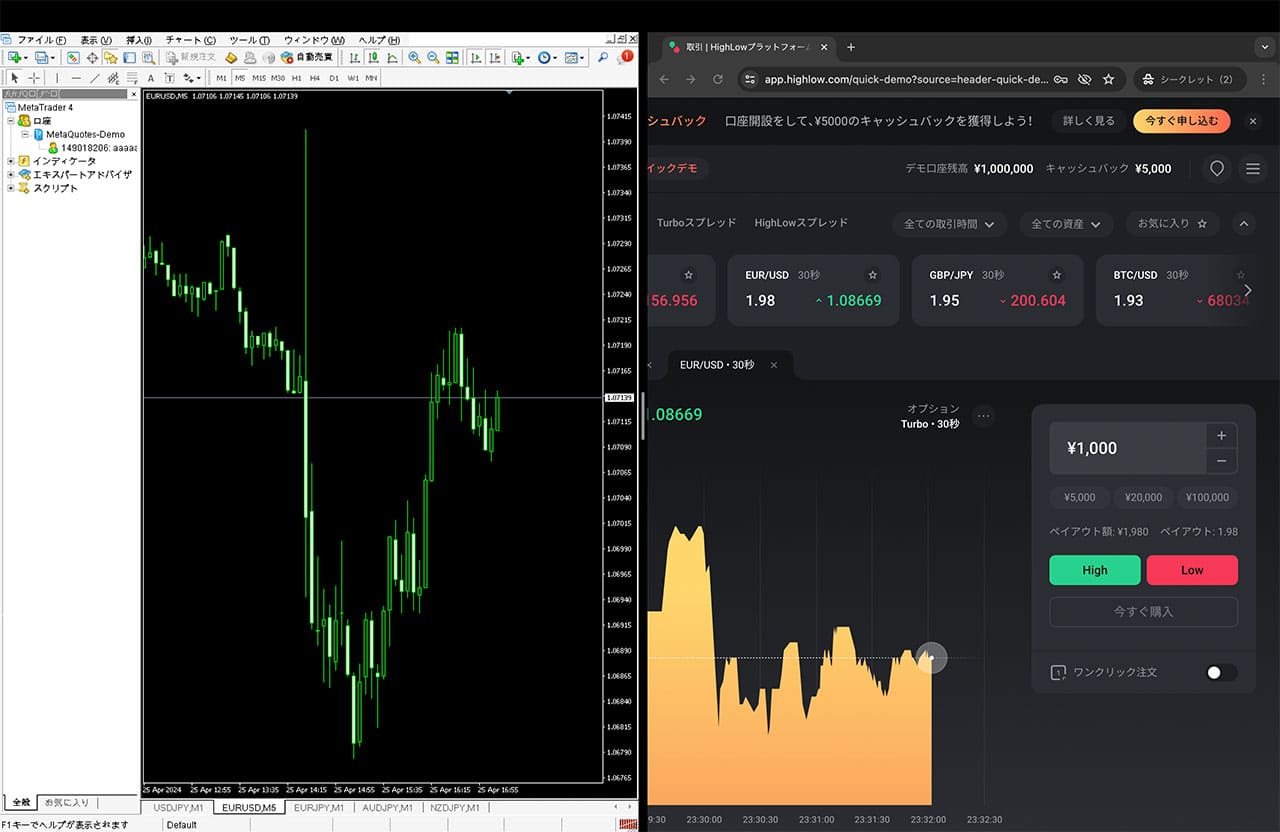This screenshot has width=1280, height=832.
Task: Expand the インディケータ tree node
Action: 11,160
